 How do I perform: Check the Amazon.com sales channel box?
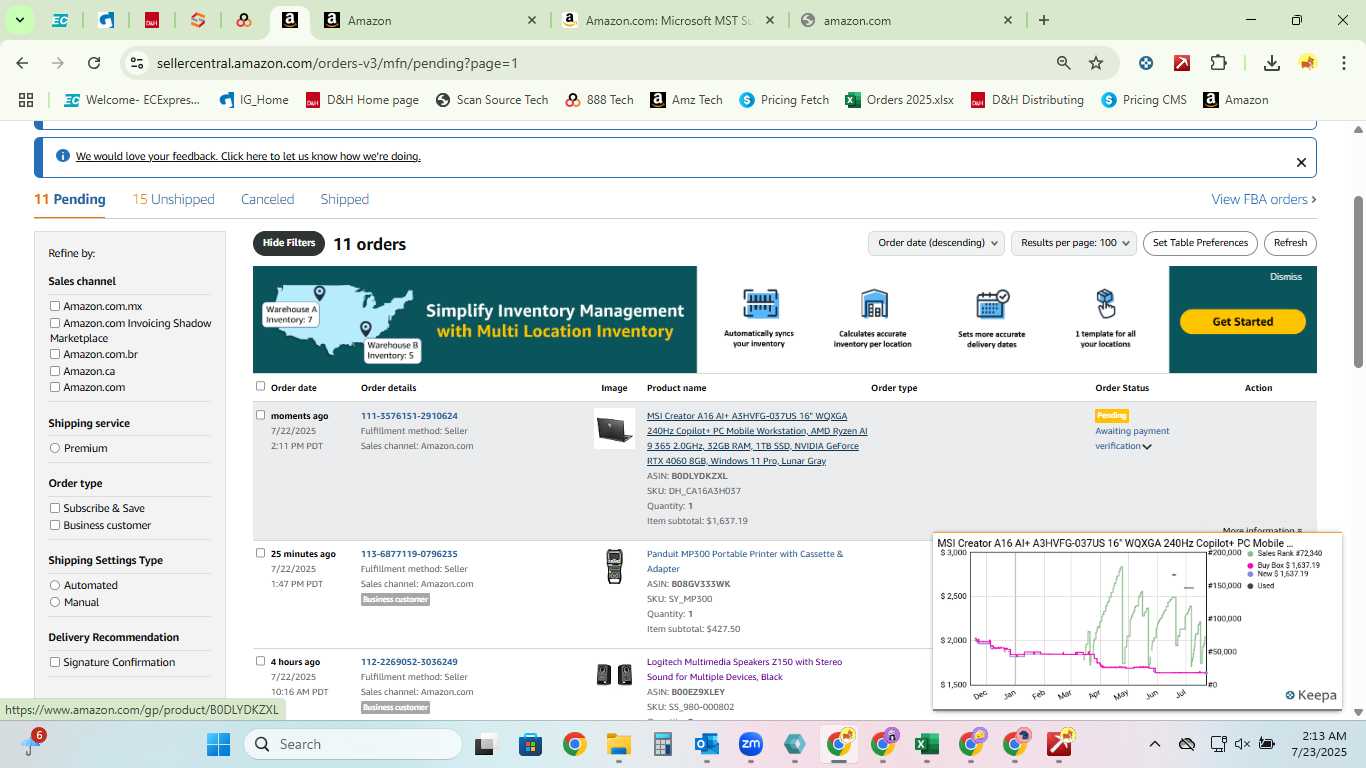[55, 387]
